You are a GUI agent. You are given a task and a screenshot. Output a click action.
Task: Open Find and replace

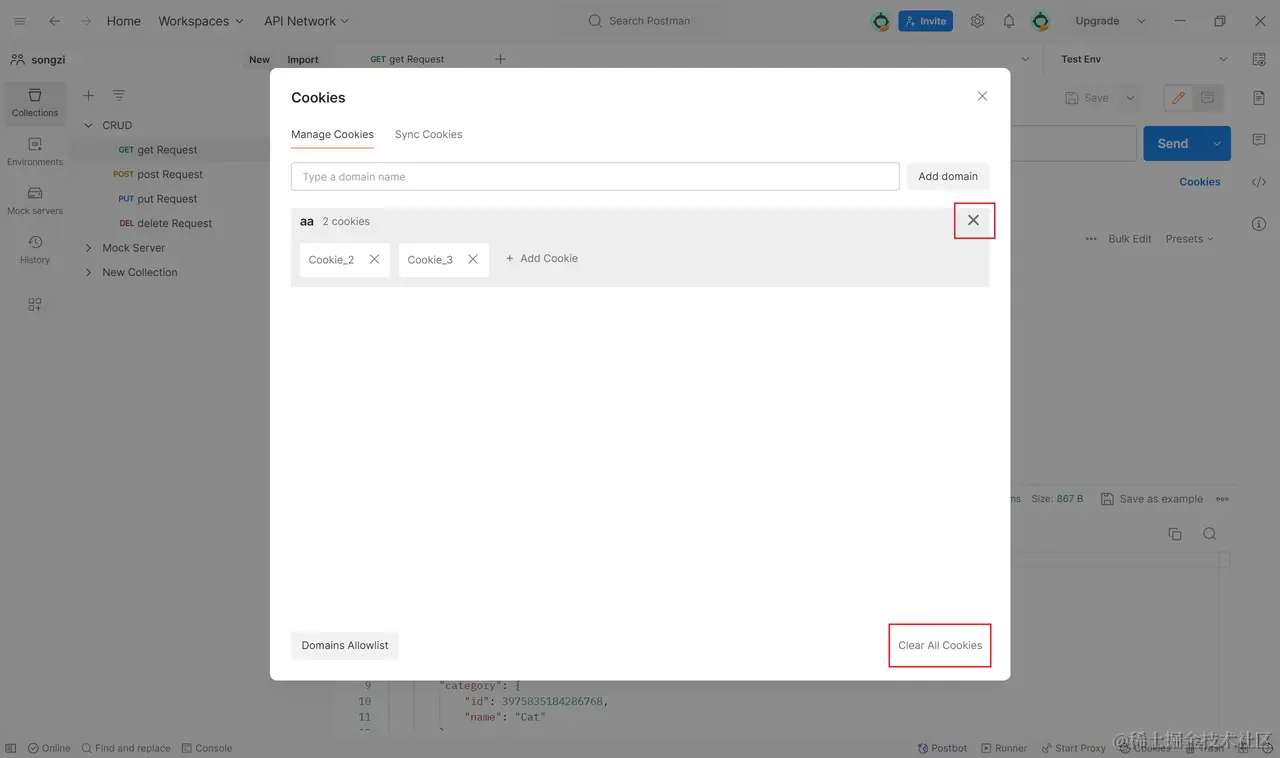tap(126, 748)
